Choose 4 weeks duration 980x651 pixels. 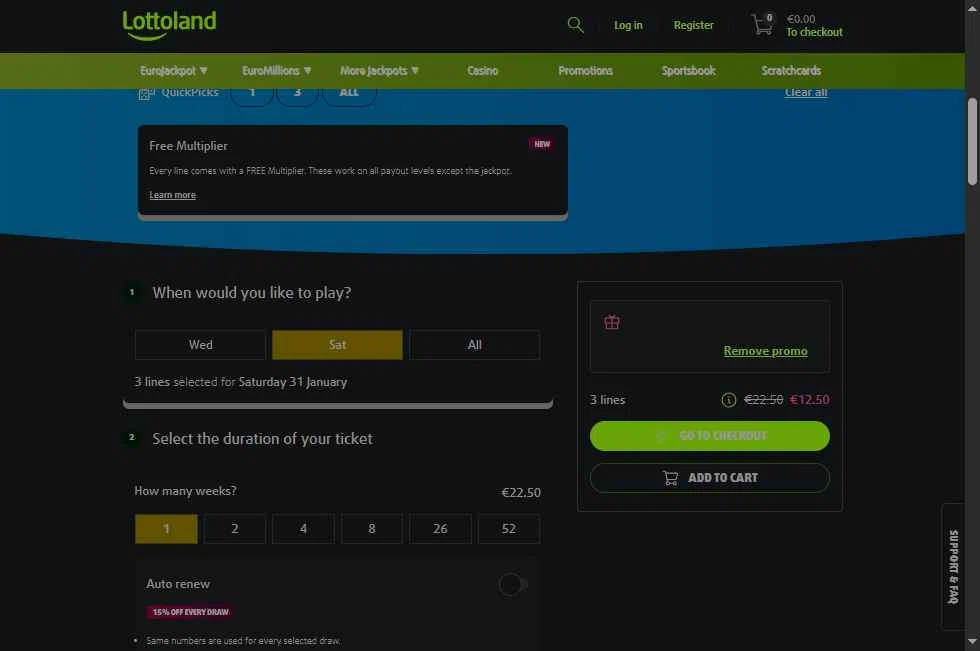coord(303,529)
